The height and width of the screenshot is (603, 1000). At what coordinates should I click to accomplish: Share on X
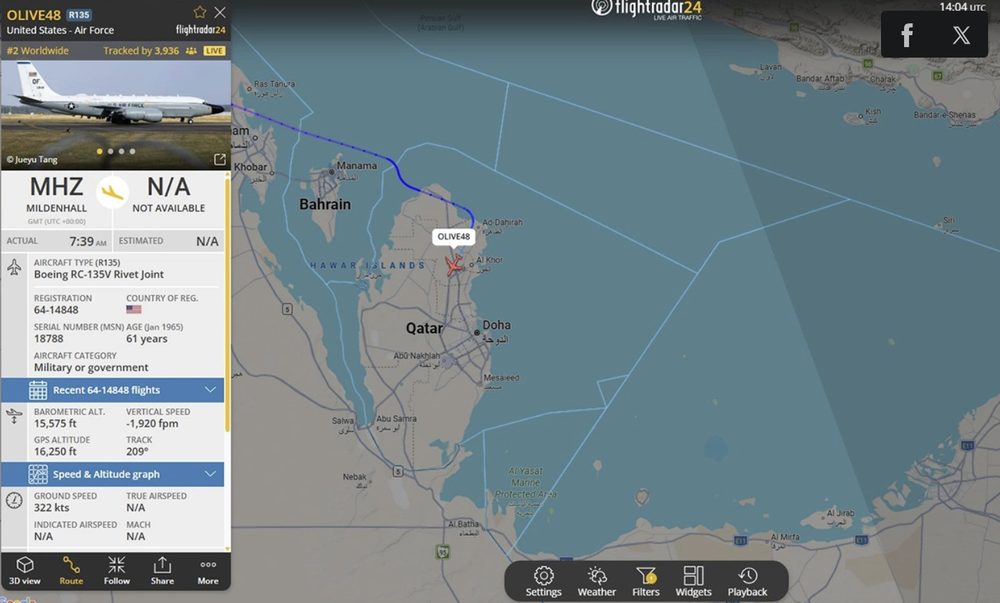click(961, 34)
